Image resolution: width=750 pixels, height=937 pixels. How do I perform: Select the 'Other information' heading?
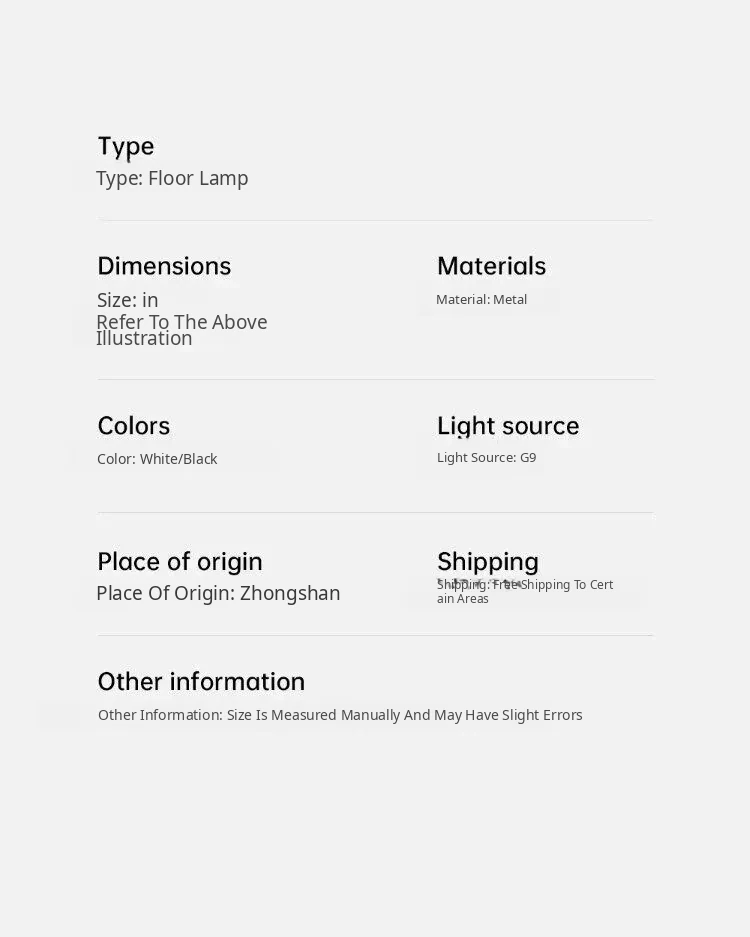click(x=201, y=681)
